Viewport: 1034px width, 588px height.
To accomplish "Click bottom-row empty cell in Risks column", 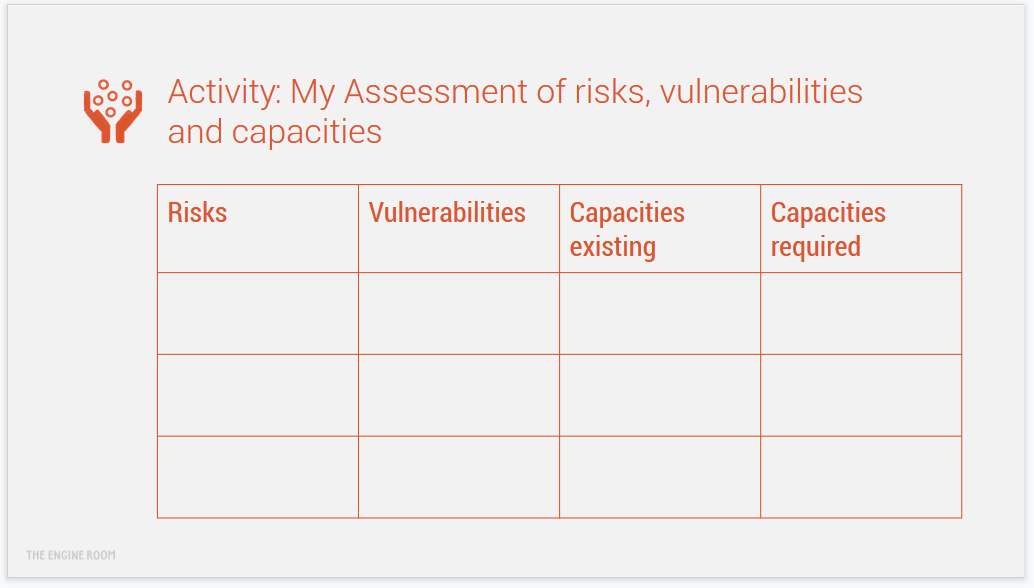I will (x=258, y=477).
